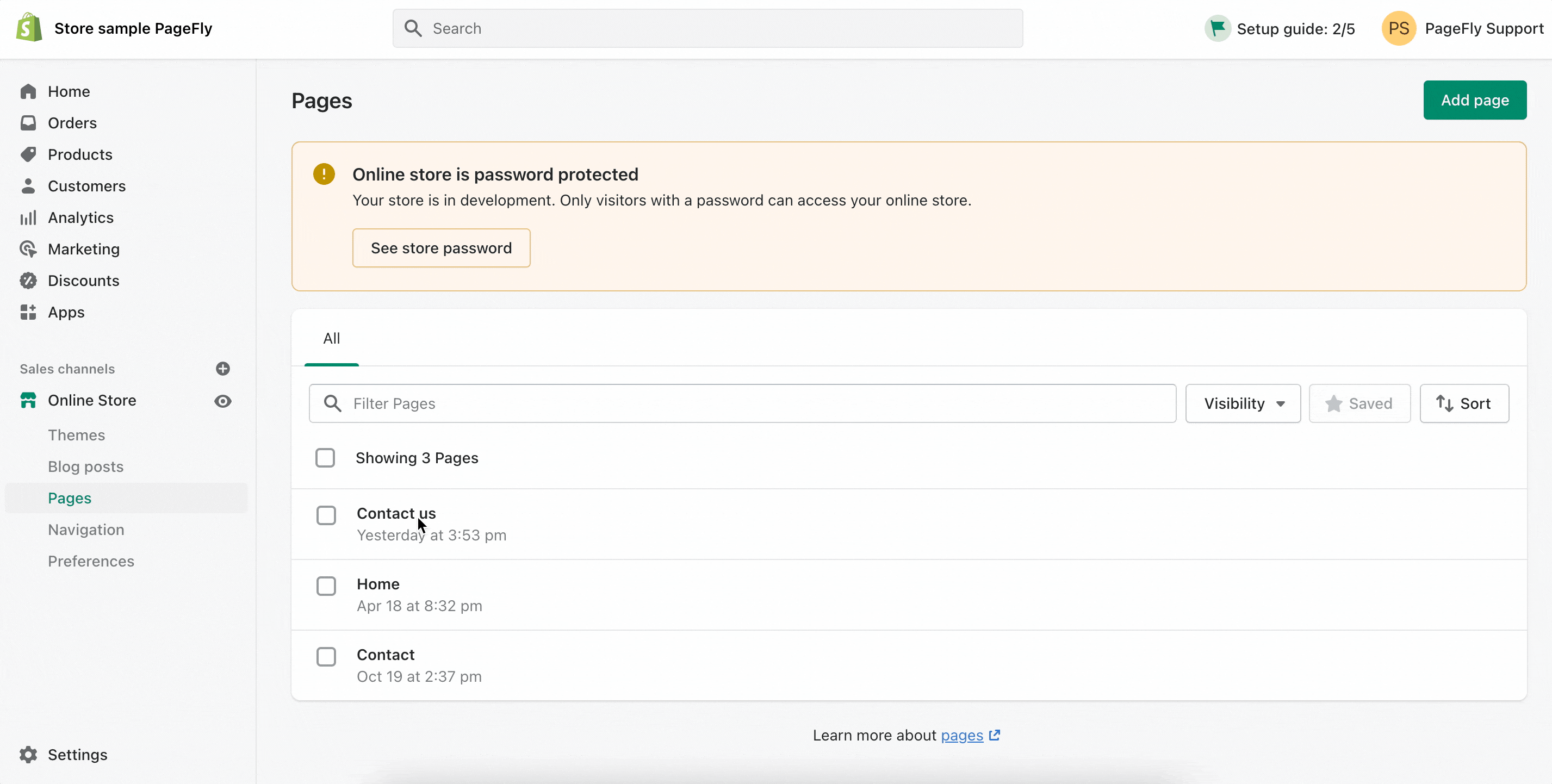
Task: Add a sales channel with plus icon
Action: tap(223, 369)
